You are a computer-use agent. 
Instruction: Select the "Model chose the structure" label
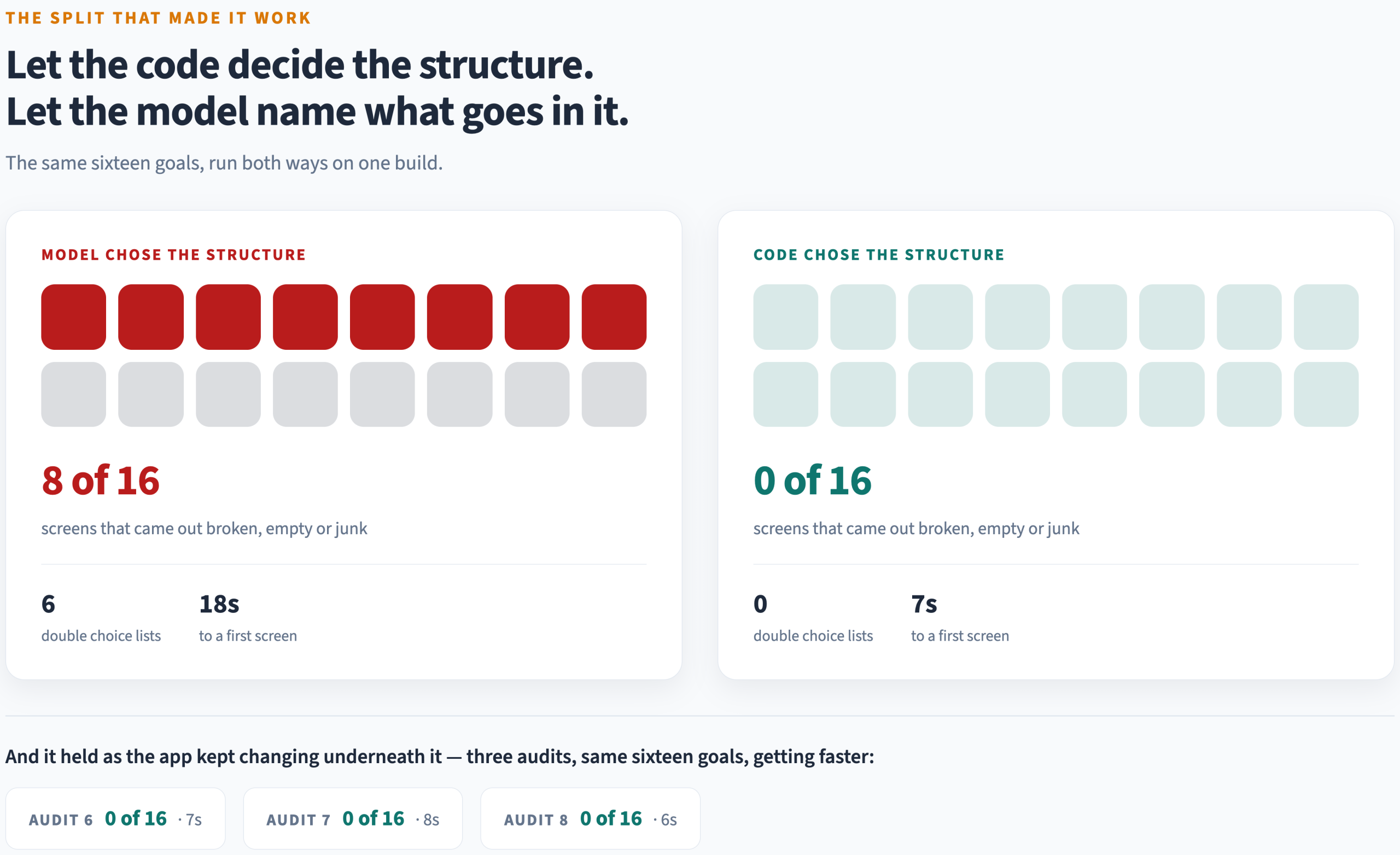pyautogui.click(x=174, y=255)
